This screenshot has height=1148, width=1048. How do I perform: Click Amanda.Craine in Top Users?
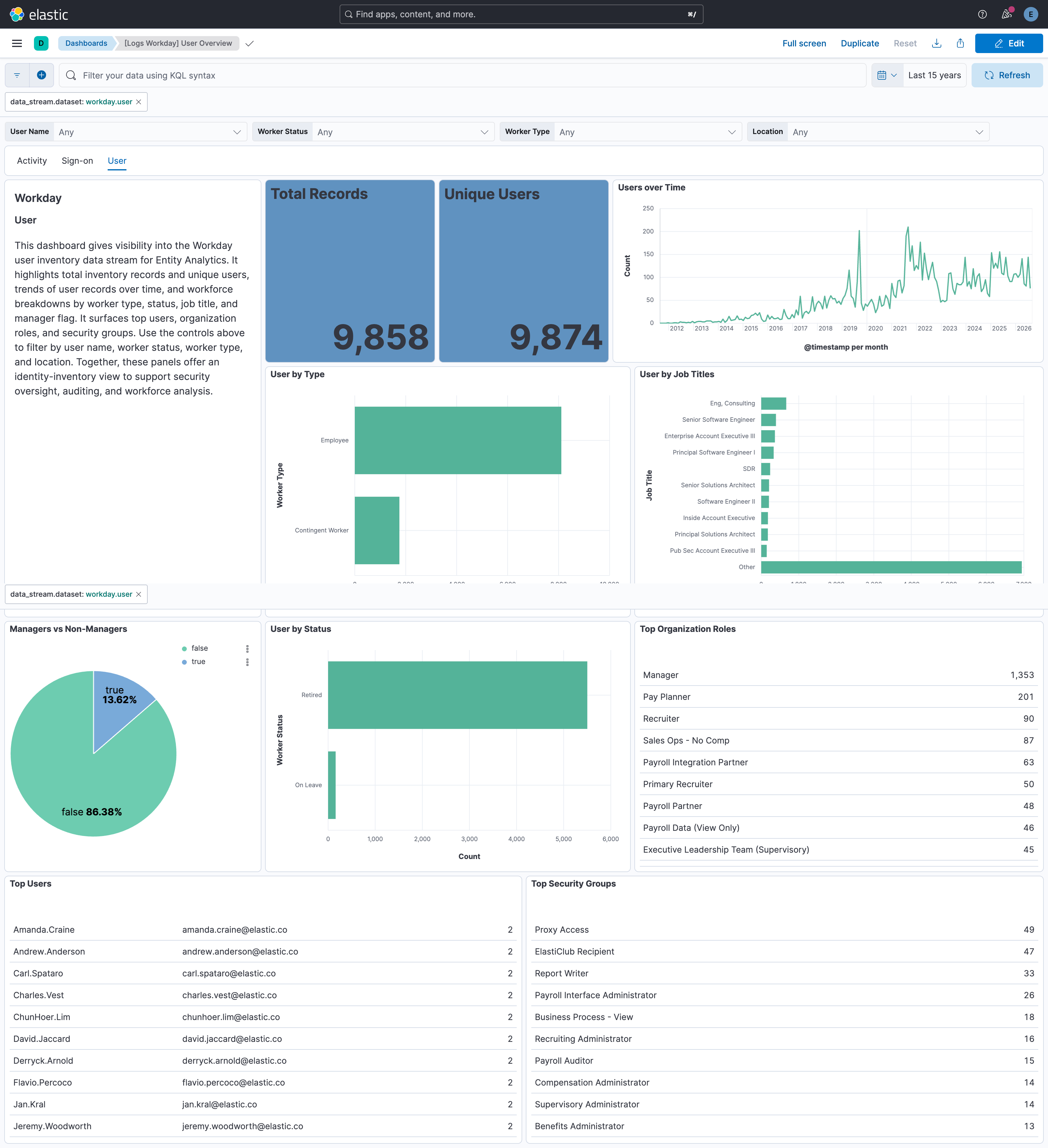pyautogui.click(x=44, y=930)
